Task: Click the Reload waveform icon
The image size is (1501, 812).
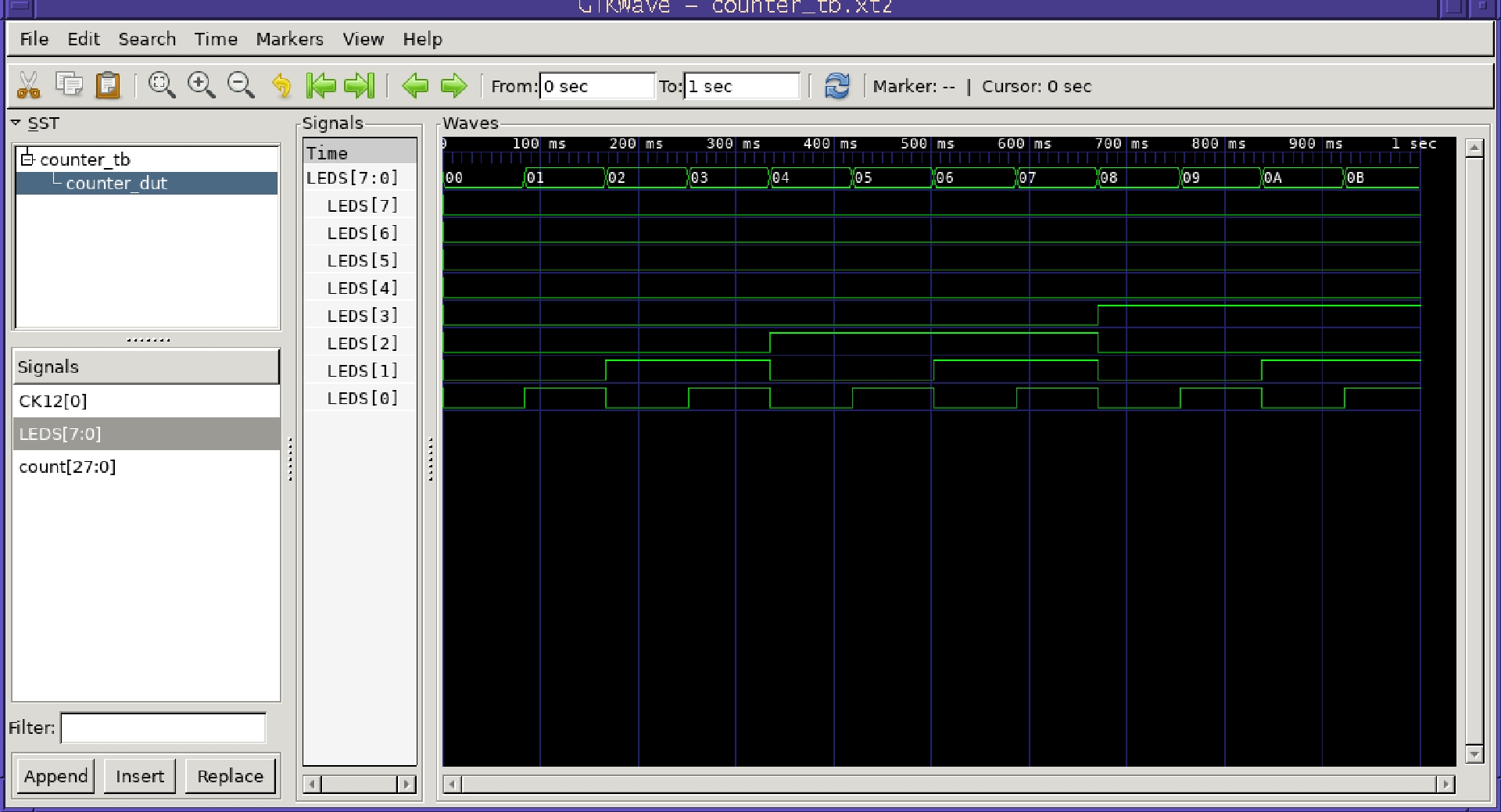Action: tap(836, 85)
